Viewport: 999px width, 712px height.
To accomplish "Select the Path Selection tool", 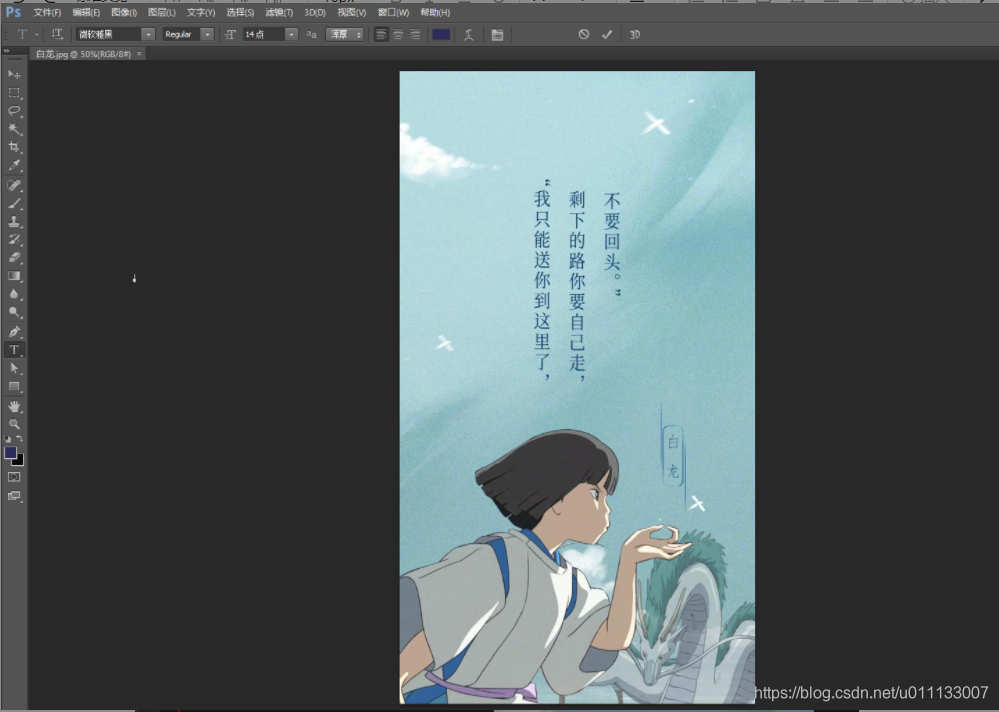I will pos(14,368).
